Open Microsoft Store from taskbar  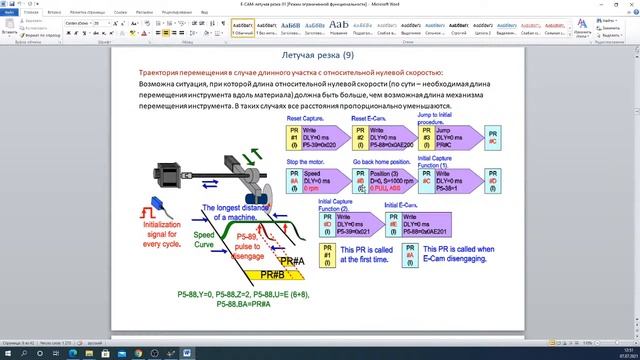pyautogui.click(x=105, y=353)
